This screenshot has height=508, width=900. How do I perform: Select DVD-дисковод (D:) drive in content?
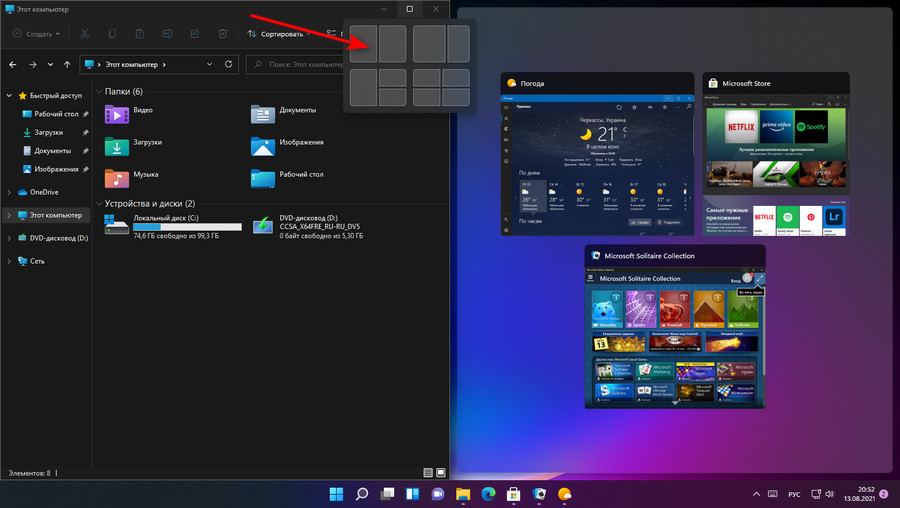click(x=308, y=227)
